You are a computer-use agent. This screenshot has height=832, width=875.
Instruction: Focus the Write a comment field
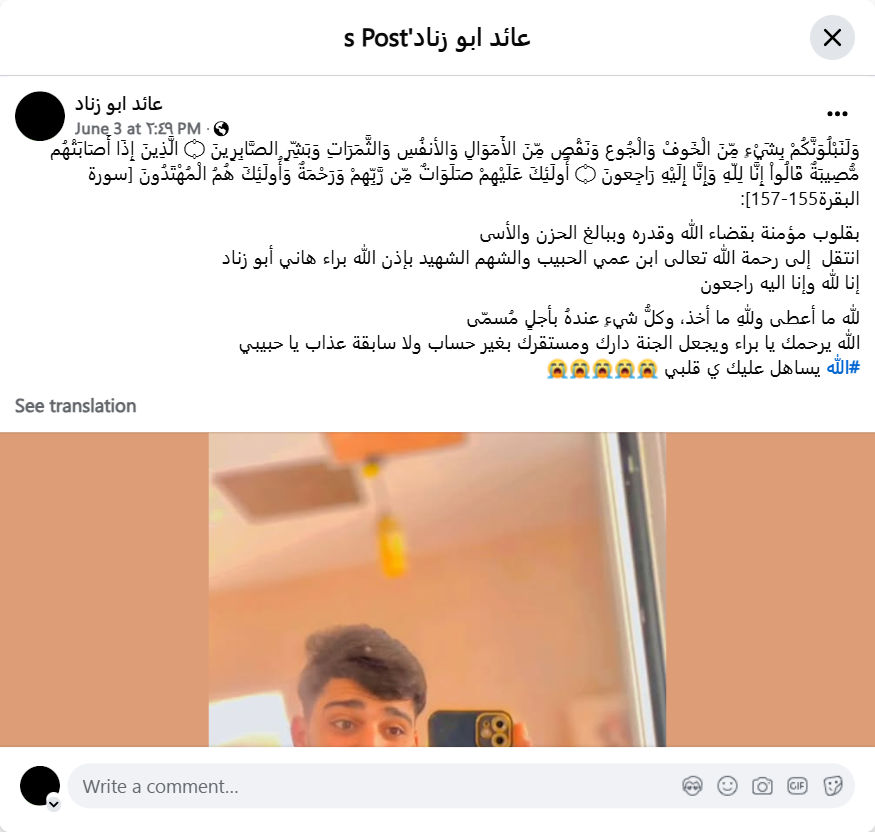click(379, 786)
